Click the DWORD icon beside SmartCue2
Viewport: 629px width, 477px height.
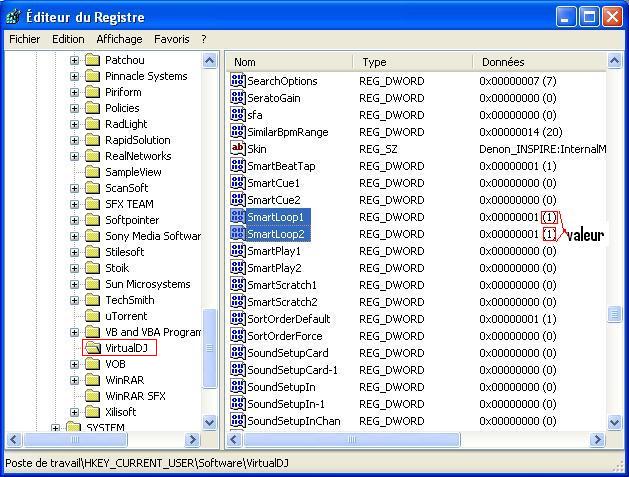[x=237, y=199]
